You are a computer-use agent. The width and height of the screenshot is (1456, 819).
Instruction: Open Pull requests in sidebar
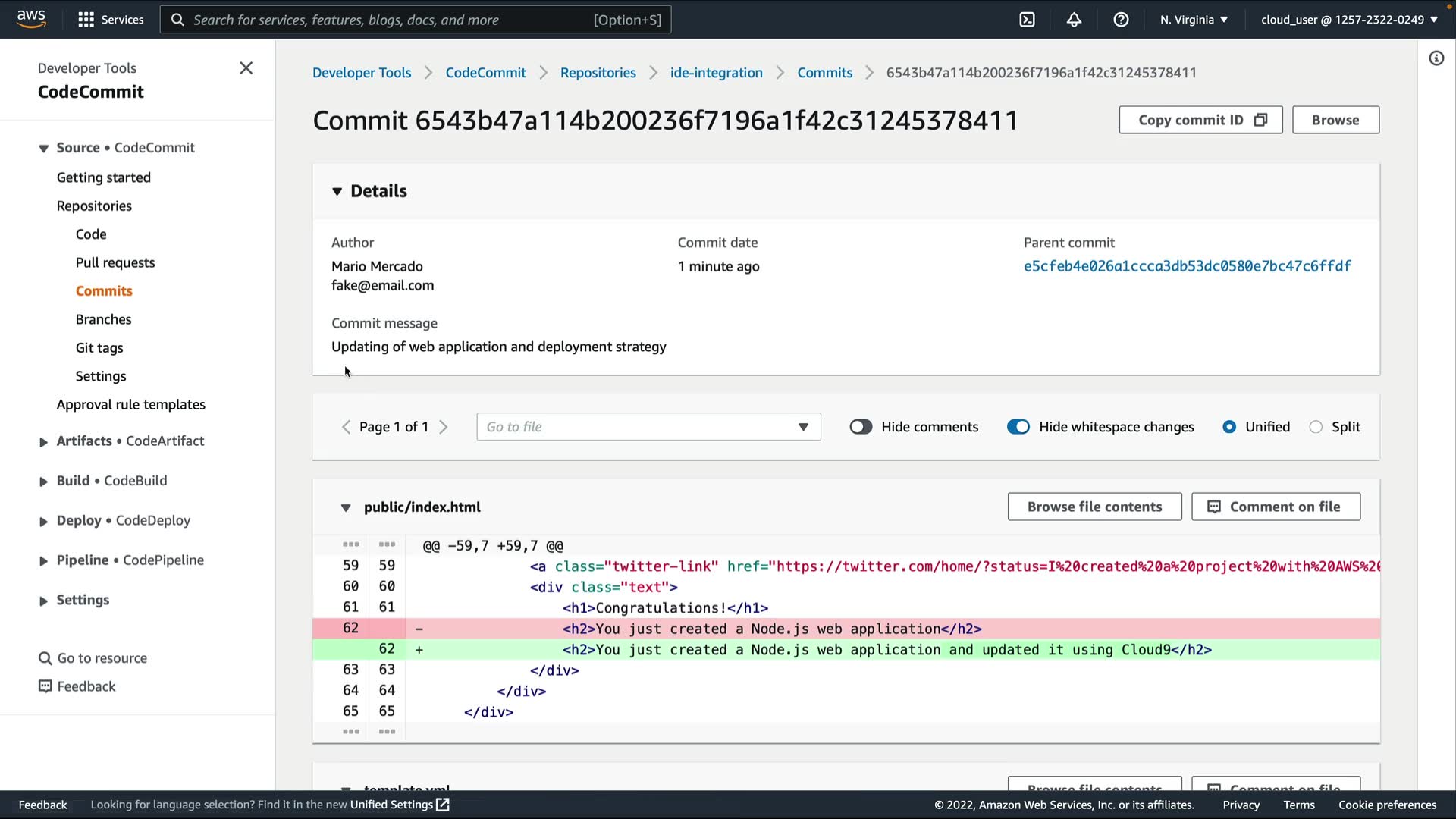115,262
